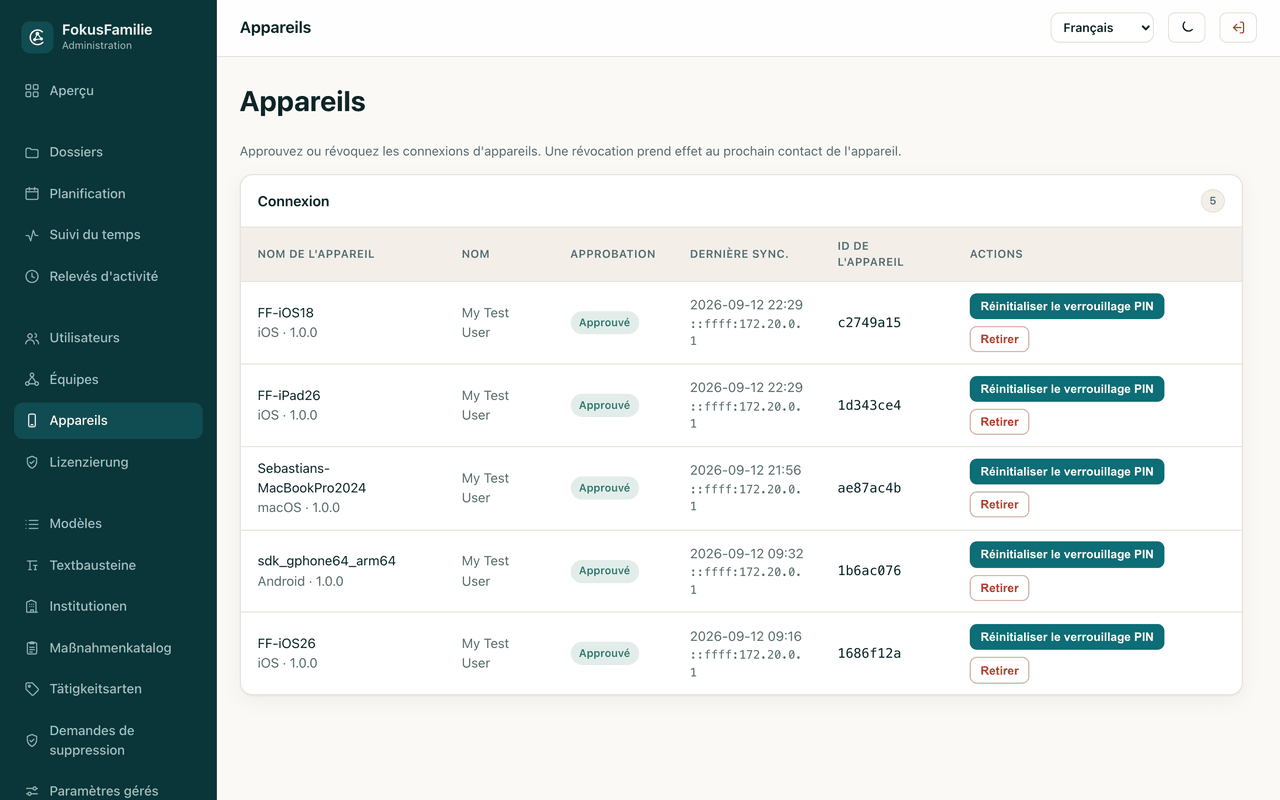
Task: Open Aperçu via its grid icon
Action: coord(32,91)
